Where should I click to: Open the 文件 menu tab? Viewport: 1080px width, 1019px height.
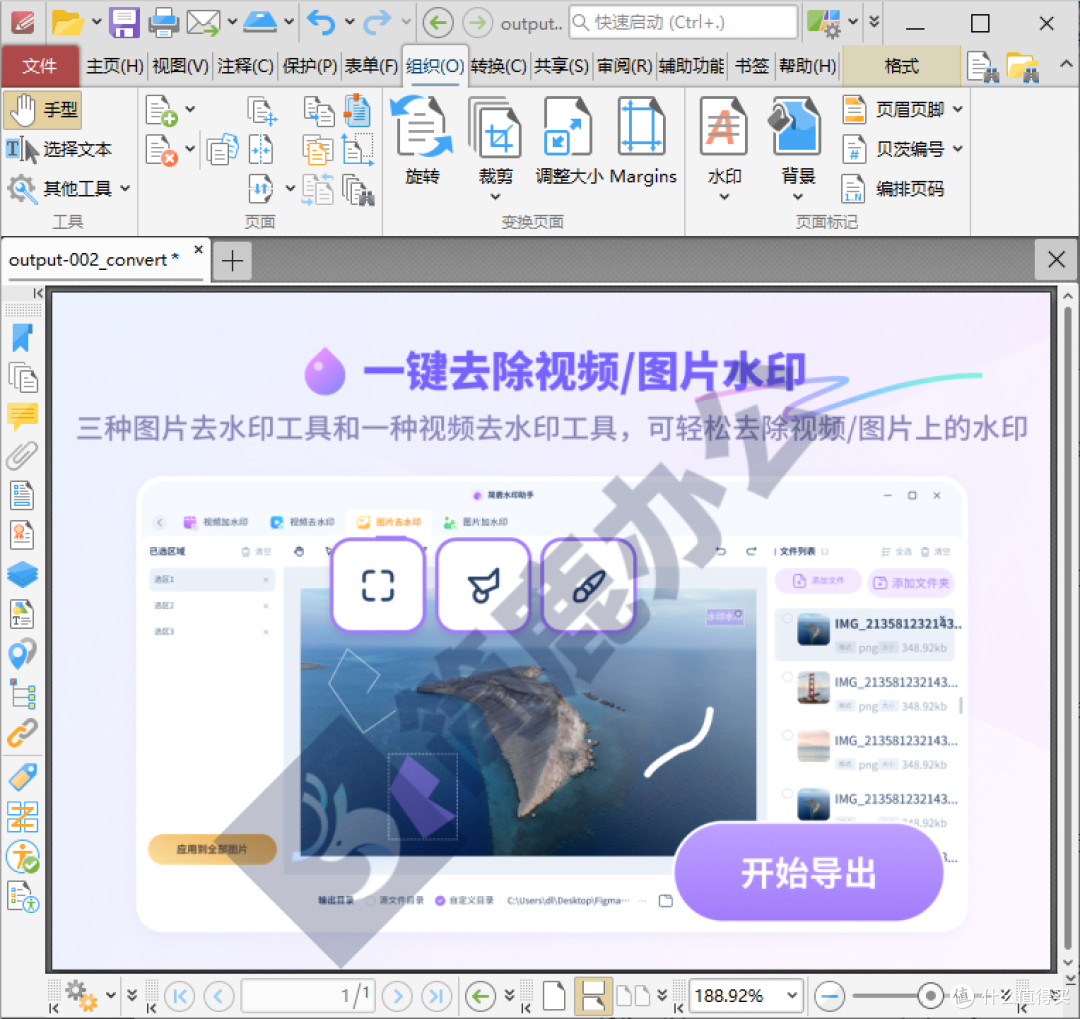(x=40, y=66)
